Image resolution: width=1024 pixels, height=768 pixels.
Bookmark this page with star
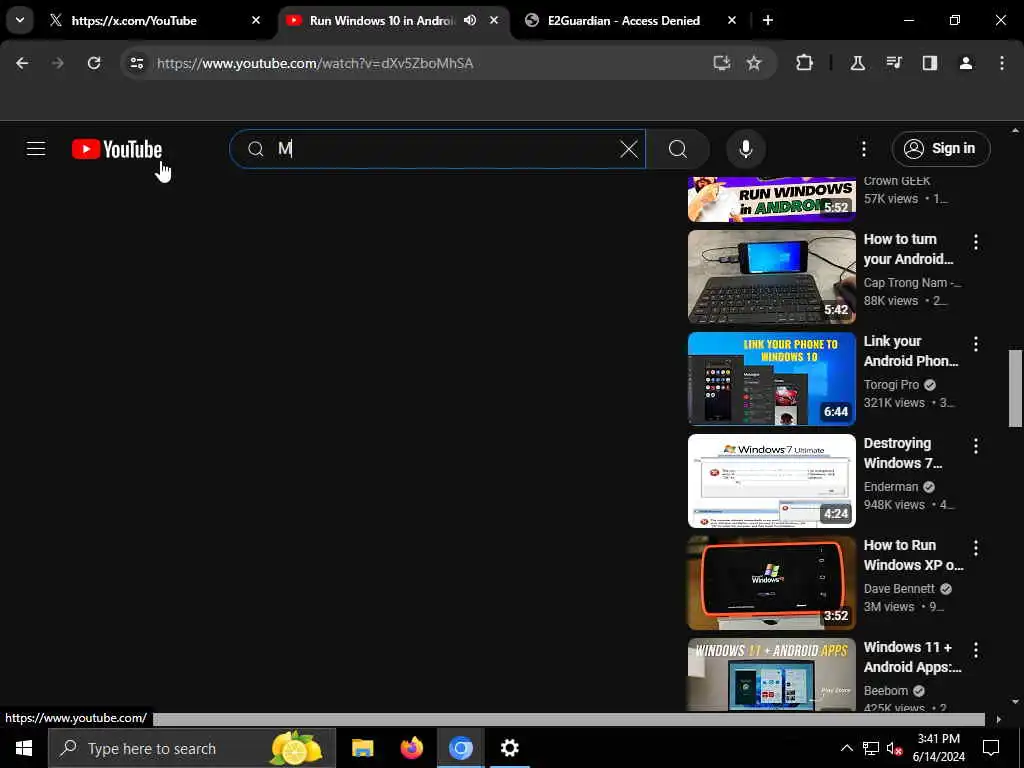point(754,63)
